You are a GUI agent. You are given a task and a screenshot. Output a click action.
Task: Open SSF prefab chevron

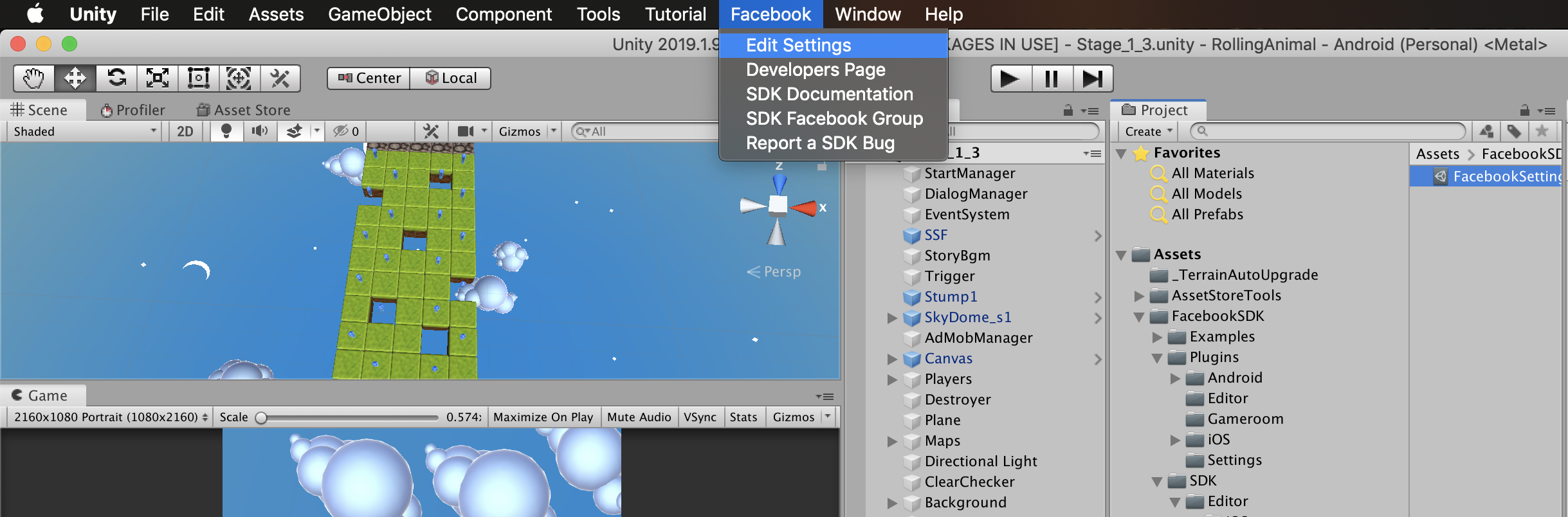(x=1098, y=236)
